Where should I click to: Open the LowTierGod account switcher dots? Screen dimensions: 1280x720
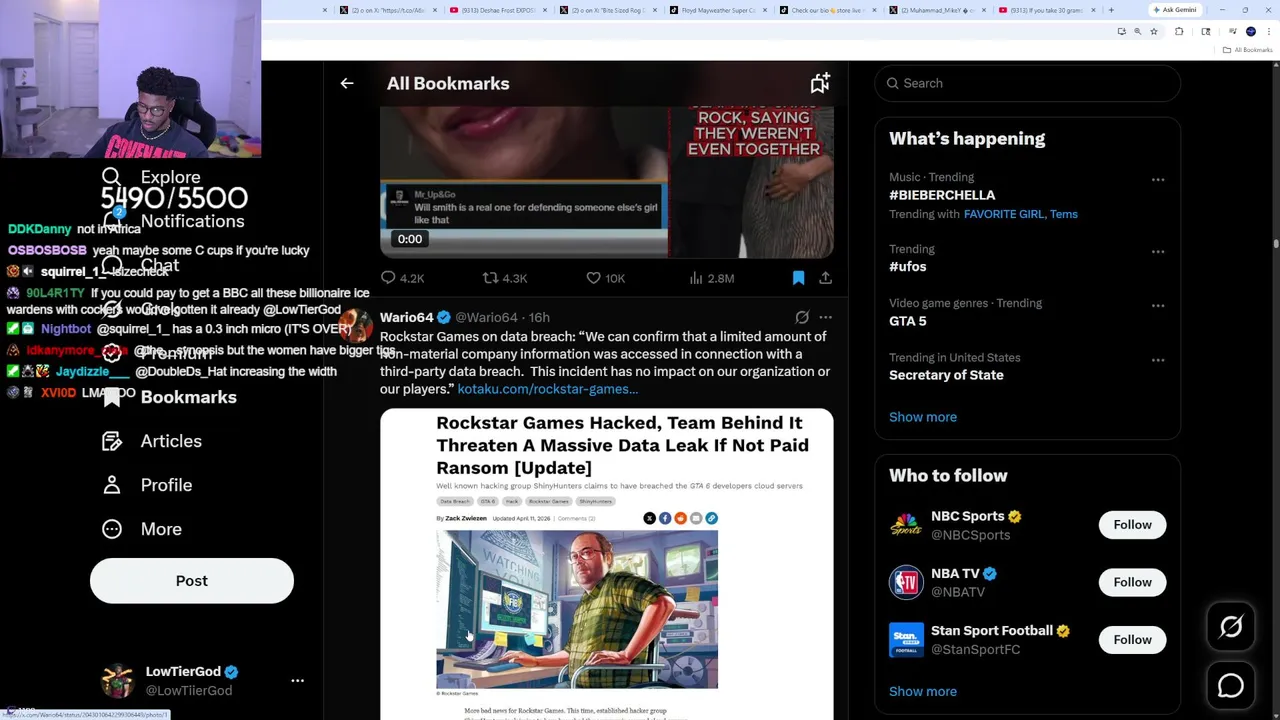[x=297, y=680]
